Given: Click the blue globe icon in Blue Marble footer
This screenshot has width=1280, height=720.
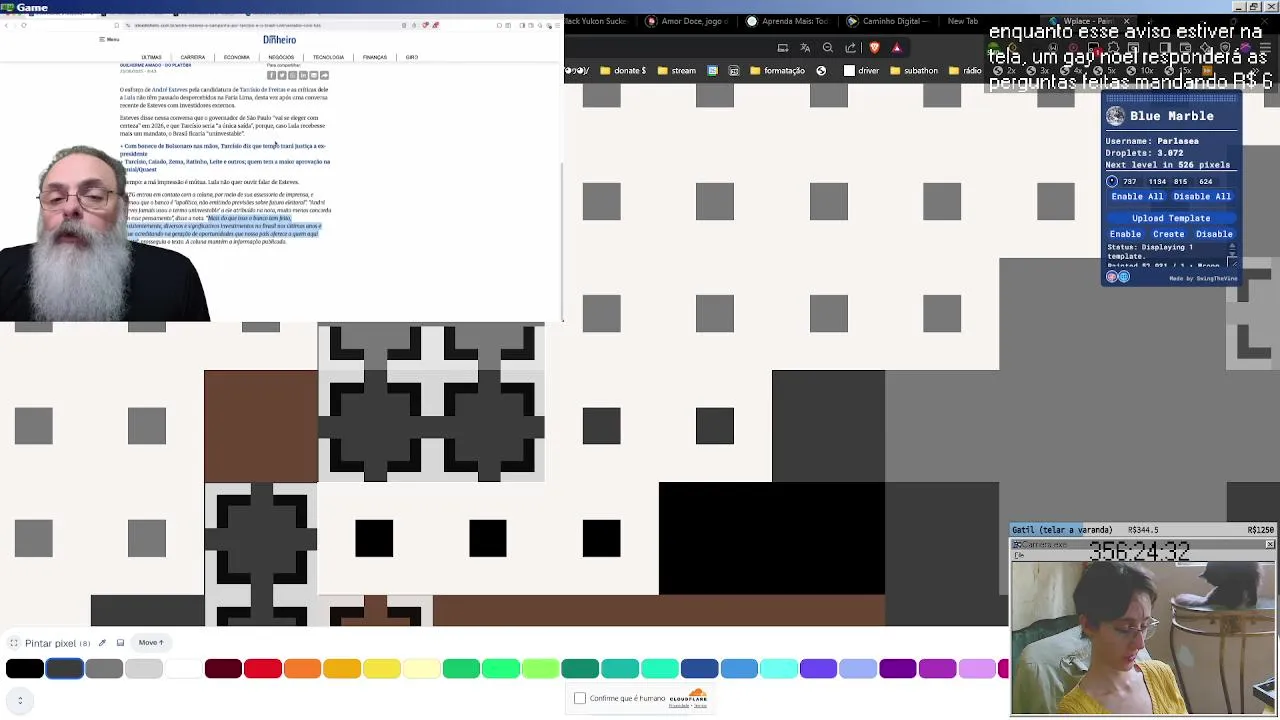Looking at the screenshot, I should (x=1124, y=277).
